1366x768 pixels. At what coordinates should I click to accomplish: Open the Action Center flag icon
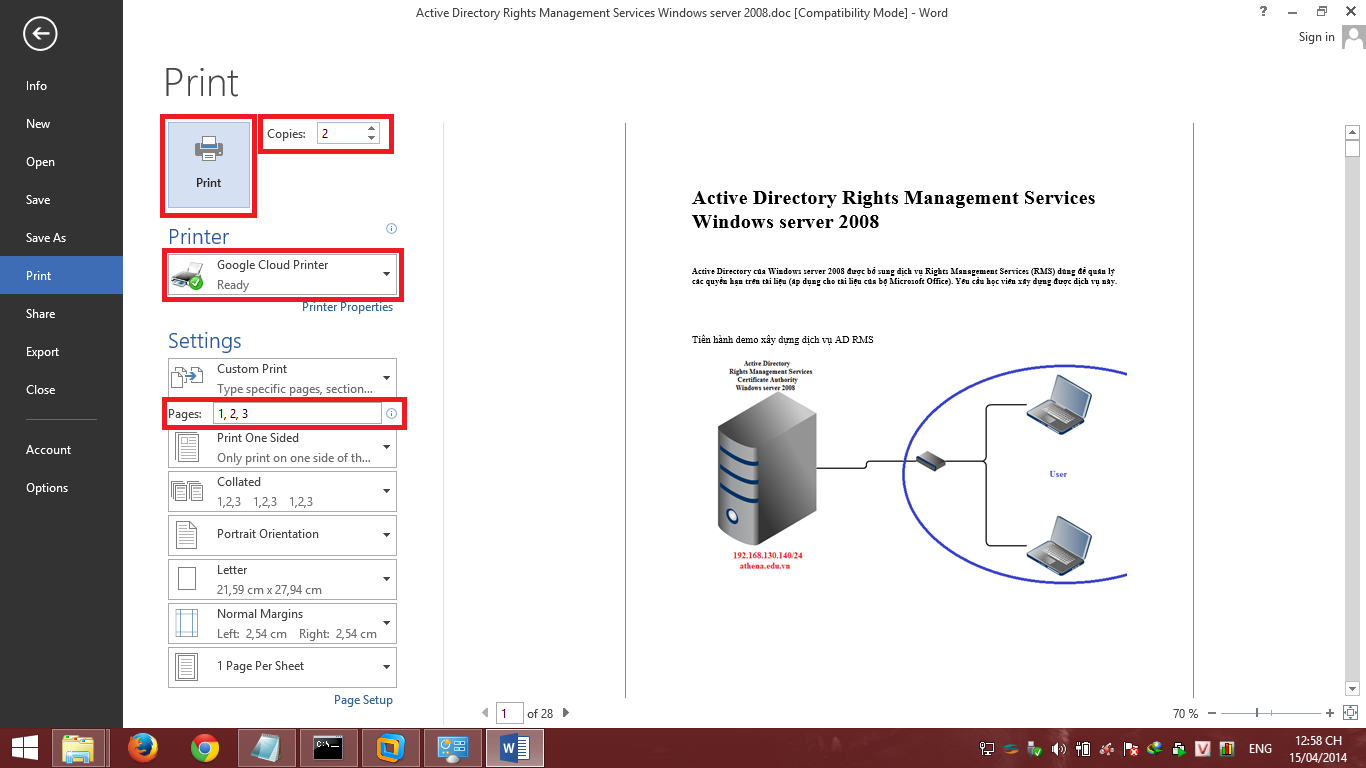coord(1131,748)
